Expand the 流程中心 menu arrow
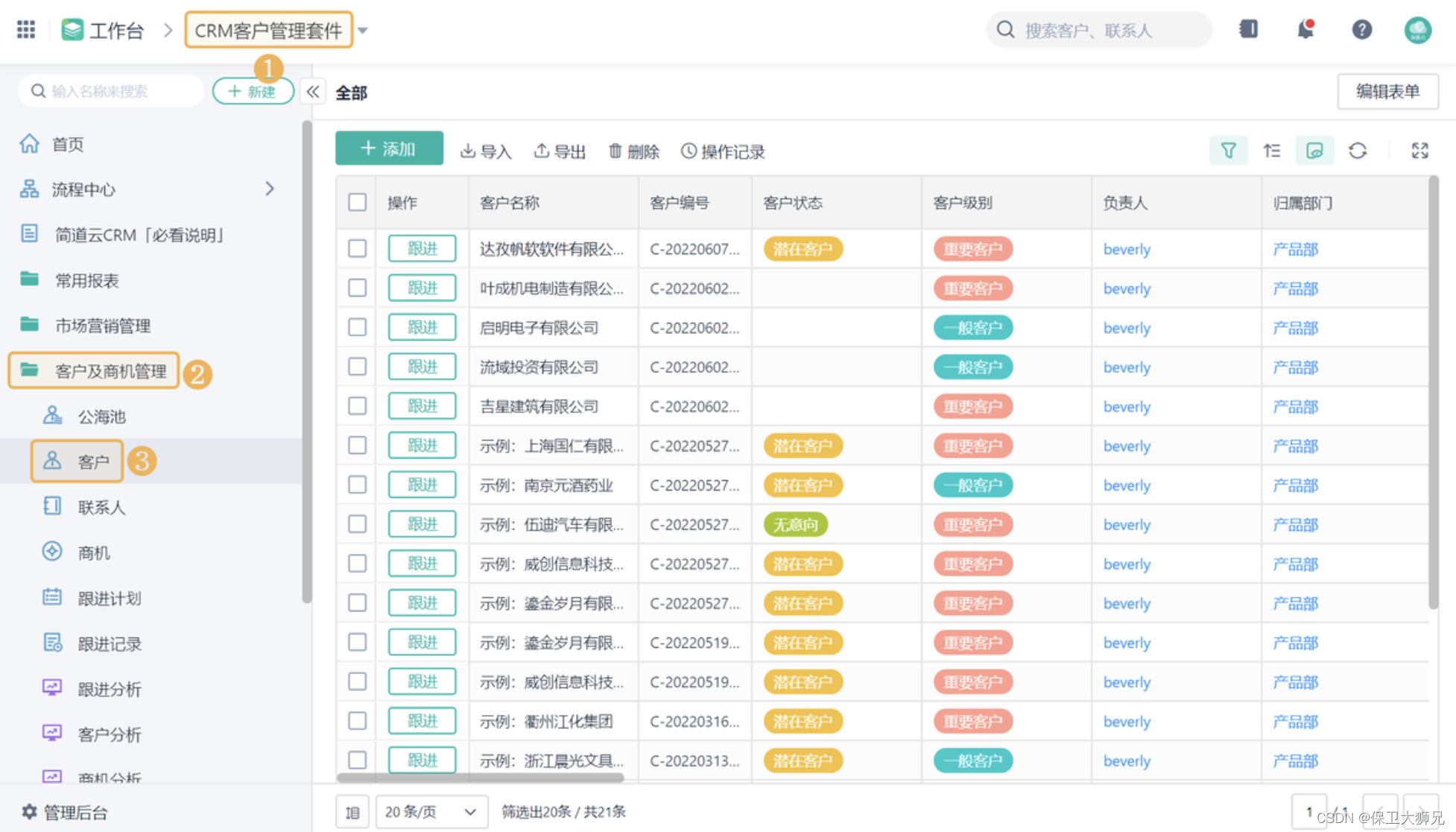 click(x=270, y=189)
